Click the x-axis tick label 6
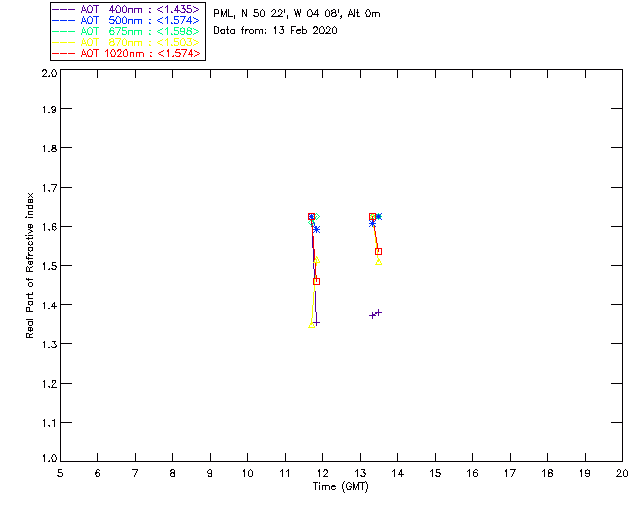Viewport: 640px width, 512px height. click(98, 473)
